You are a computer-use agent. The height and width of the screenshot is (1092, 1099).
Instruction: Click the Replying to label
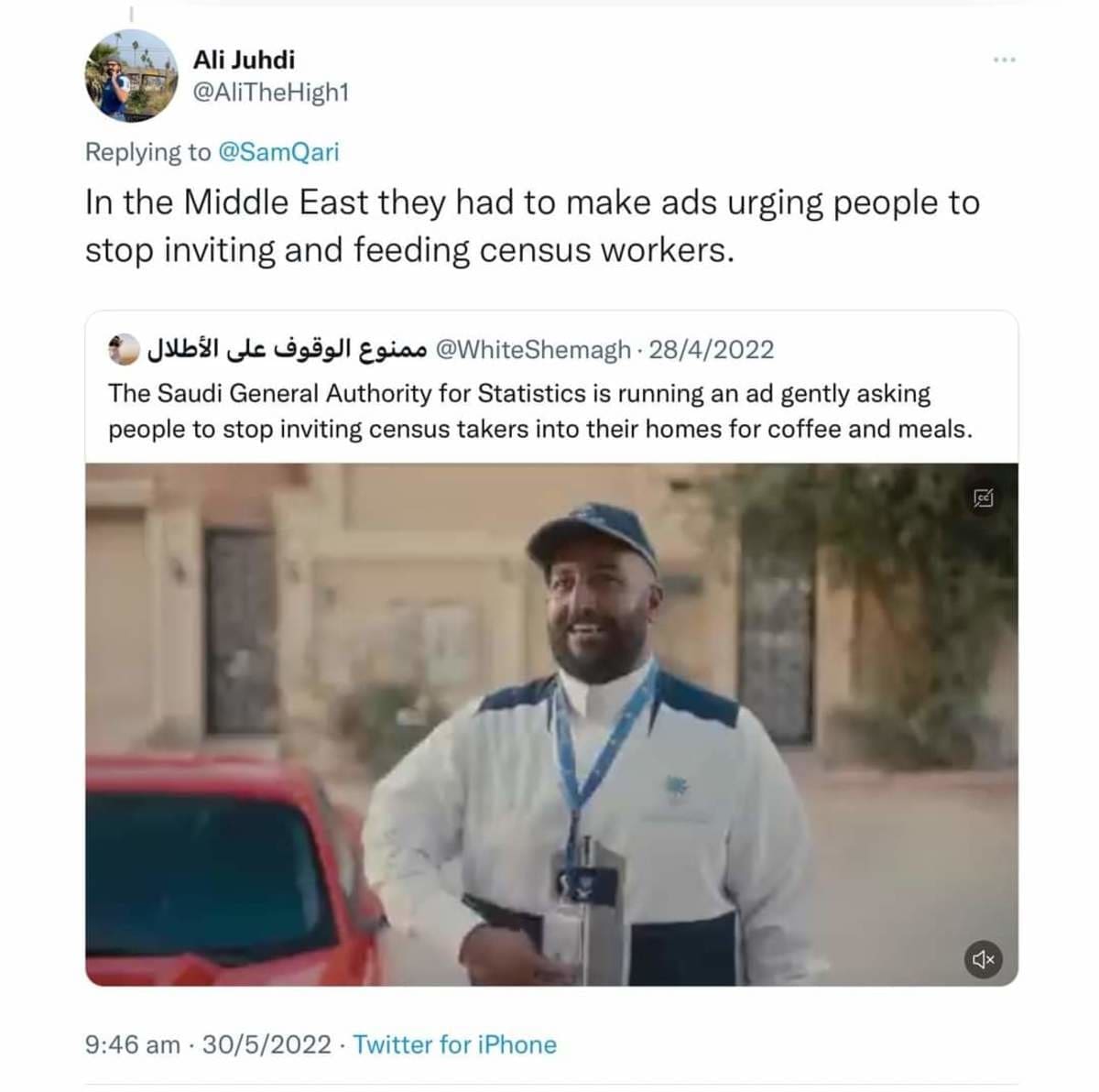click(x=147, y=152)
